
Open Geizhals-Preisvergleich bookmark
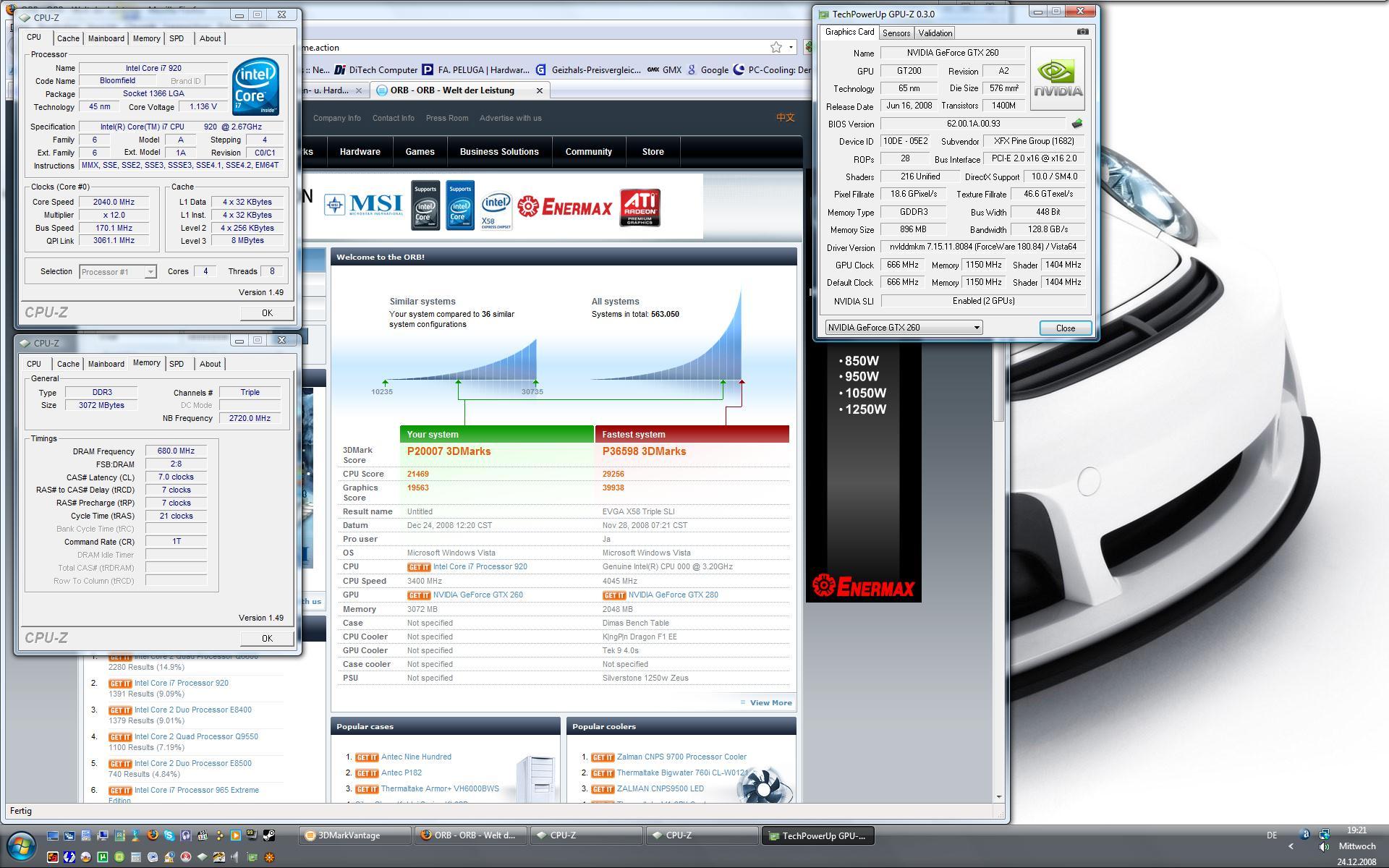pos(589,70)
